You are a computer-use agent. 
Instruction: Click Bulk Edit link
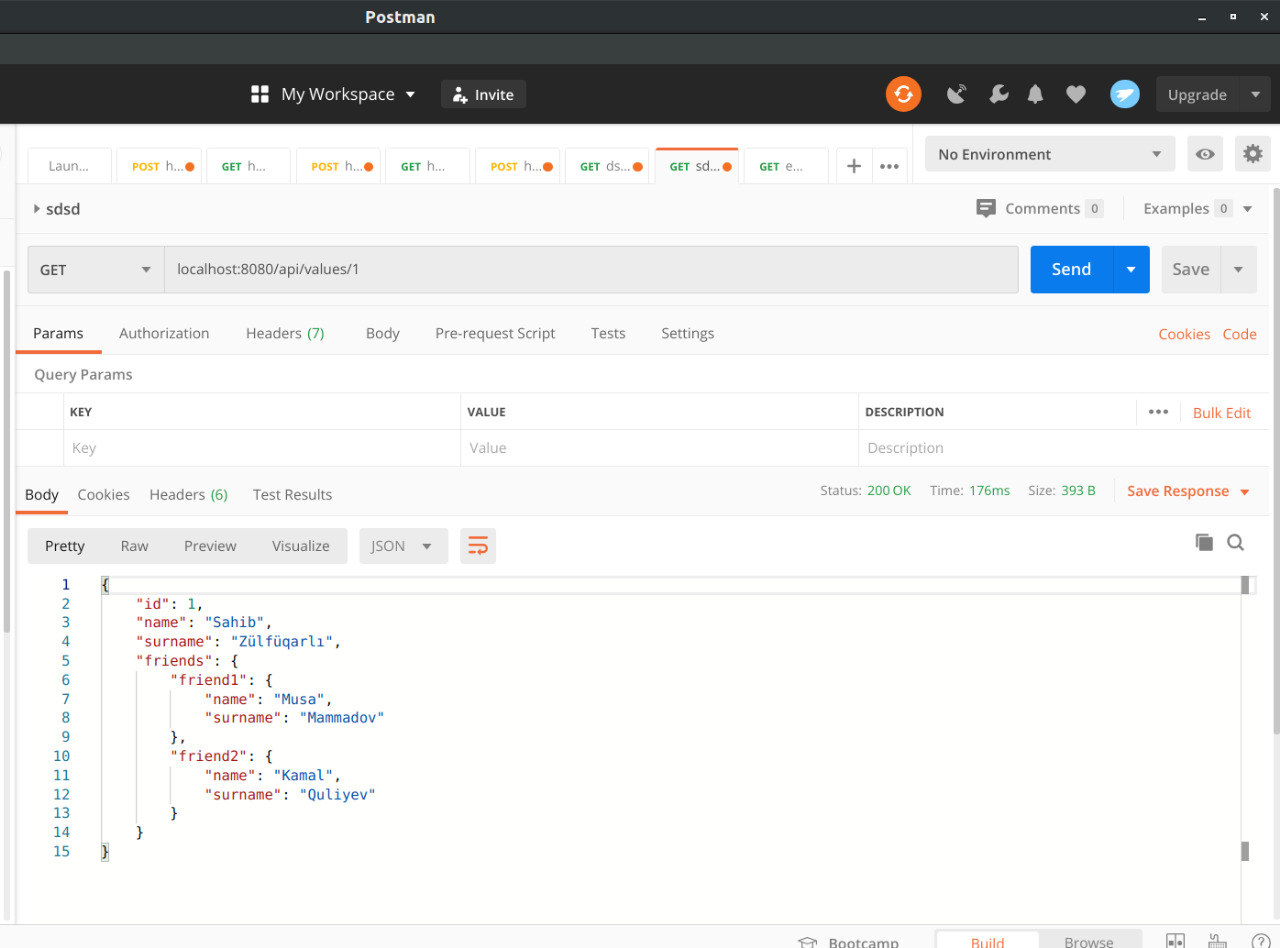(x=1222, y=412)
